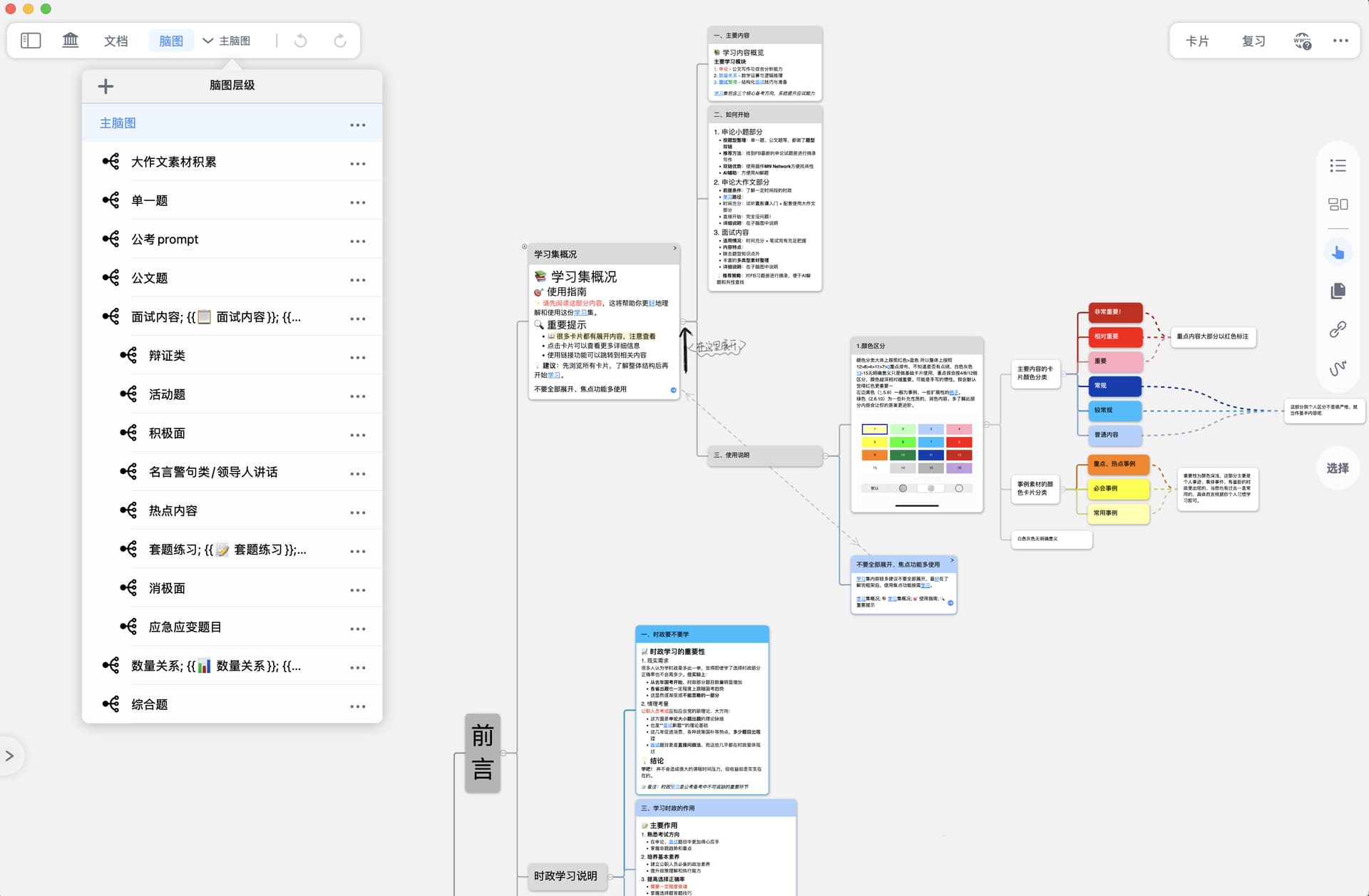Click the undo arrow icon
1369x896 pixels.
point(301,41)
